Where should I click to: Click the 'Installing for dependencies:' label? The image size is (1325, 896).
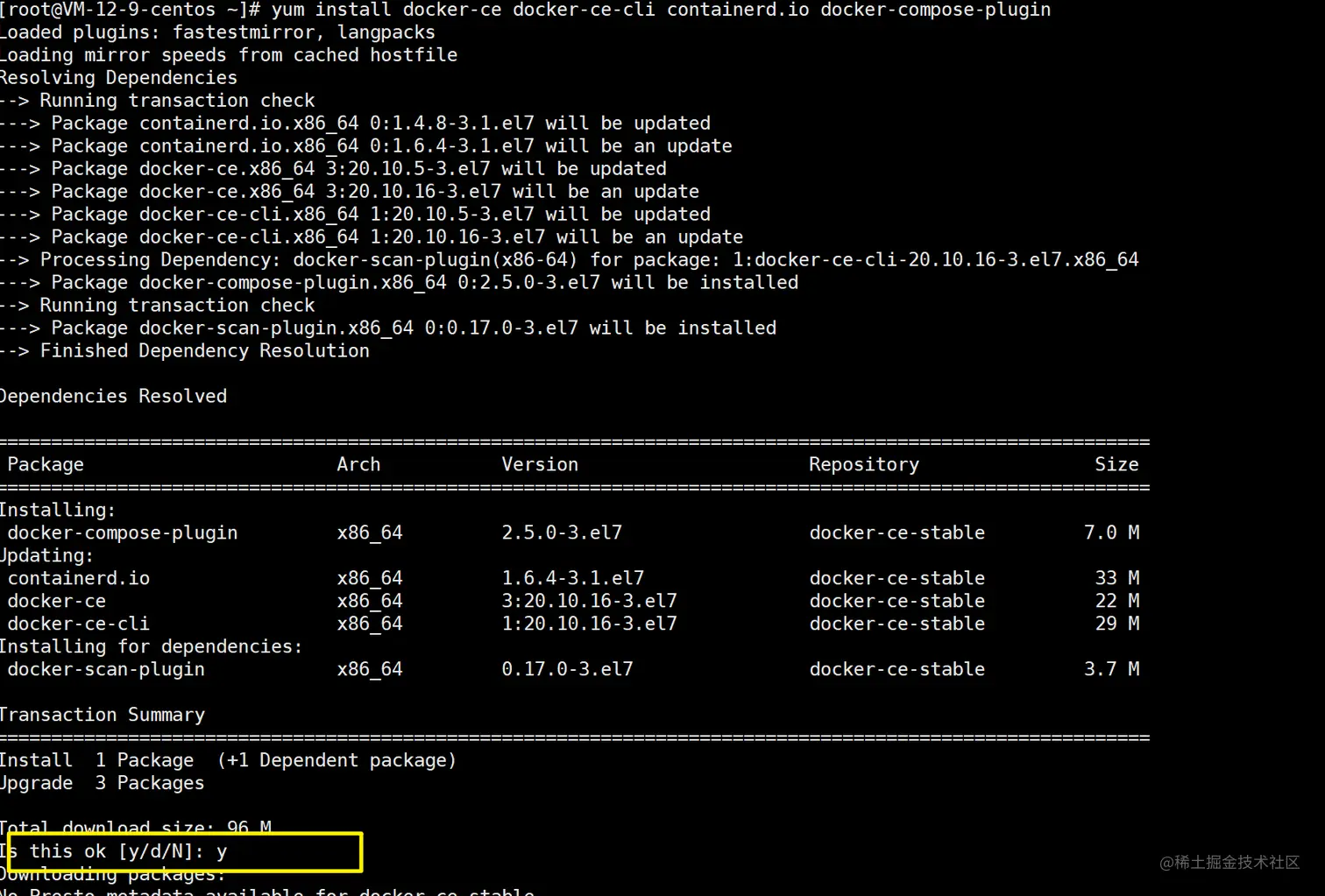coord(152,647)
